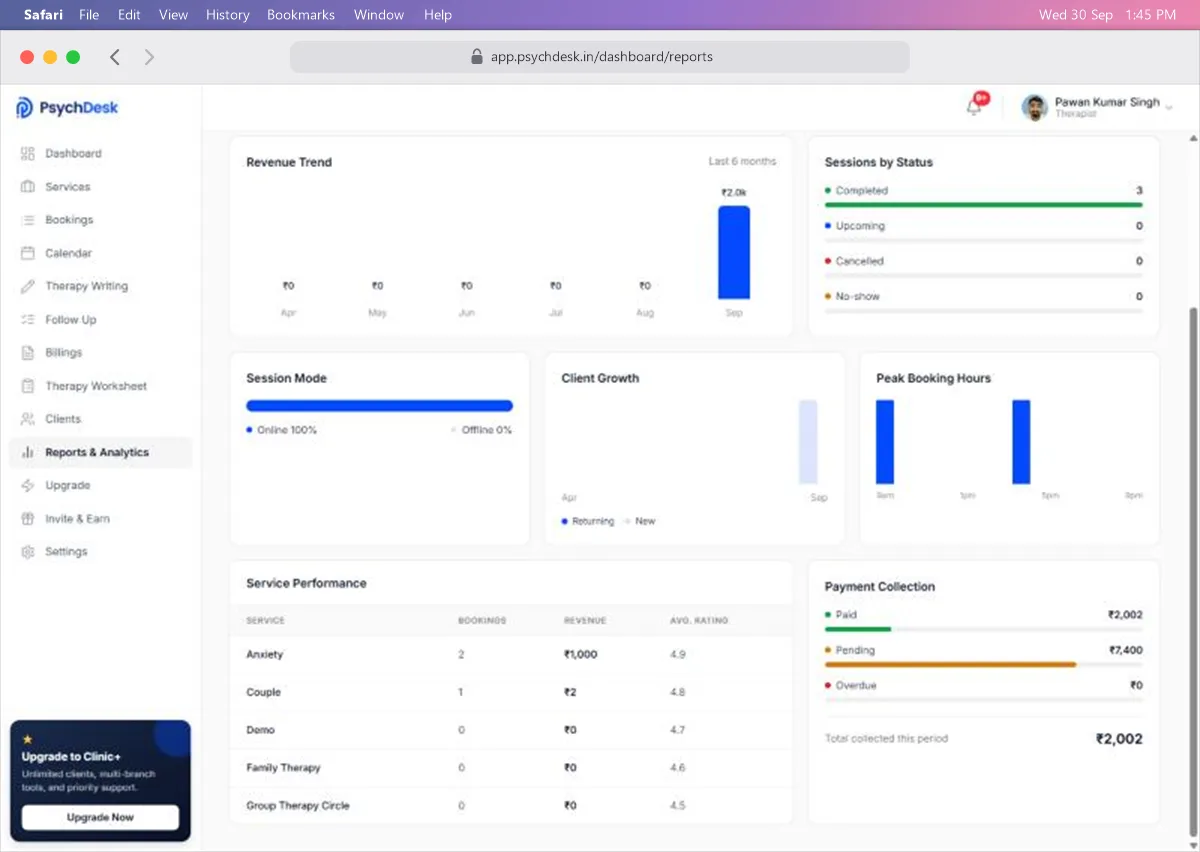Open Safari File menu

(x=89, y=15)
